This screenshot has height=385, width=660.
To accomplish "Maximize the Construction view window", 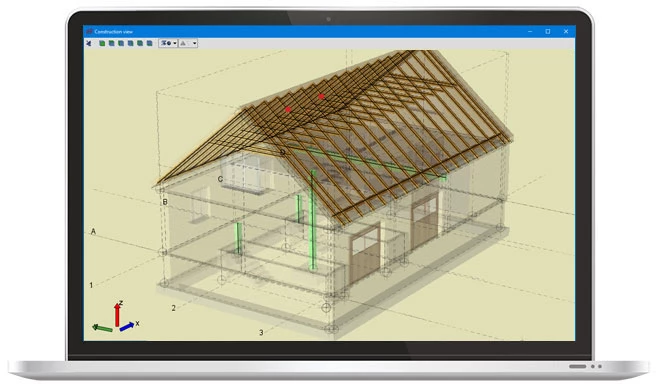I will (548, 32).
